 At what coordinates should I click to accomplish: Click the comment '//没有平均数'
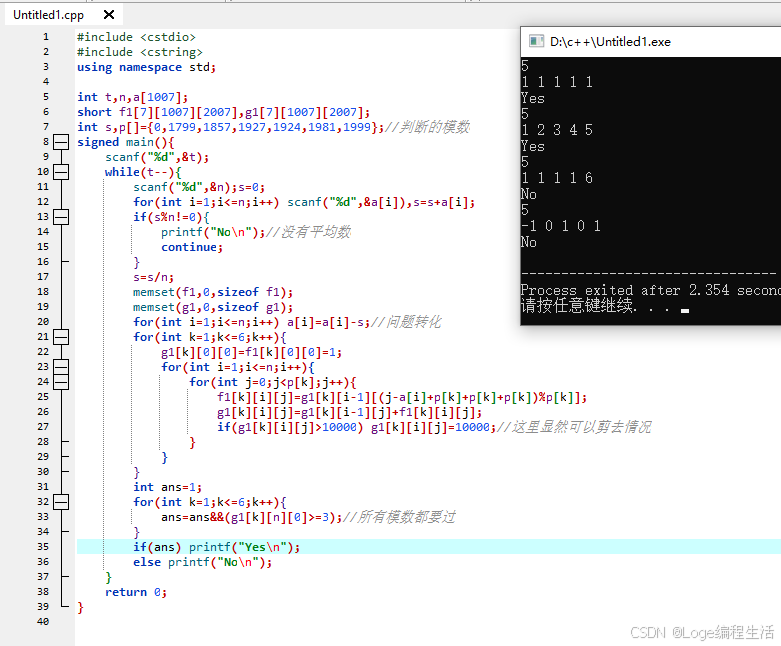click(x=309, y=232)
